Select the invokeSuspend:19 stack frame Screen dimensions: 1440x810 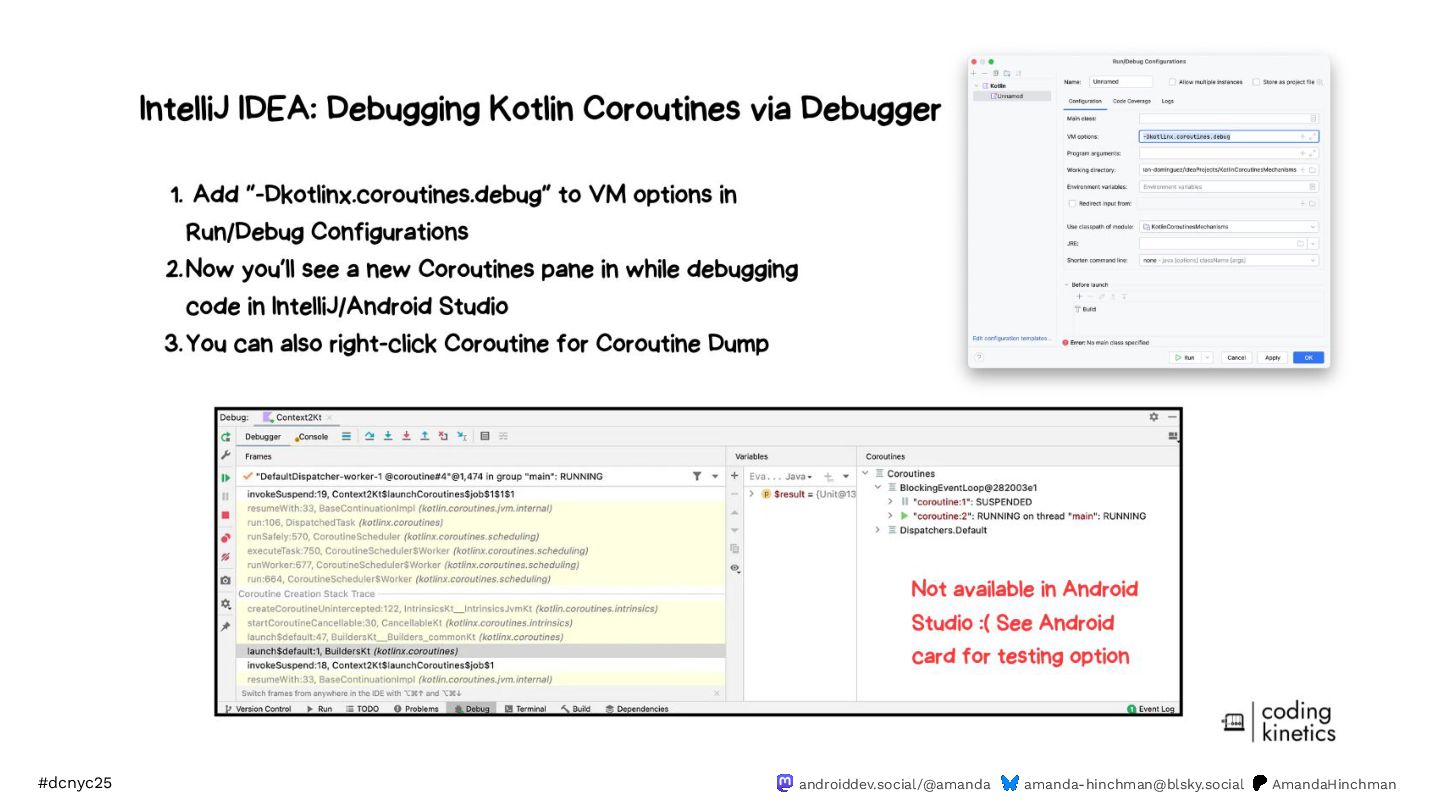(480, 494)
